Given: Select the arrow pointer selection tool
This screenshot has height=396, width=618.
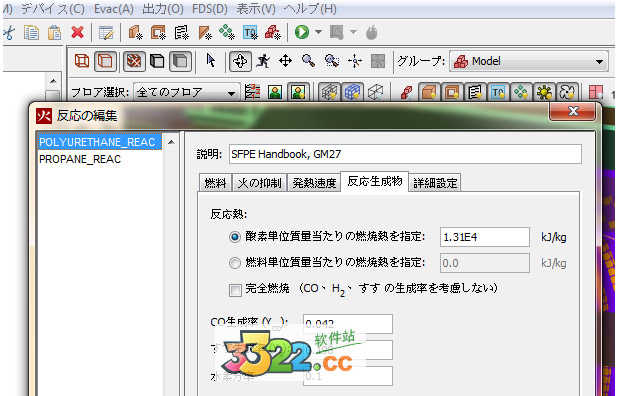Looking at the screenshot, I should (x=211, y=61).
